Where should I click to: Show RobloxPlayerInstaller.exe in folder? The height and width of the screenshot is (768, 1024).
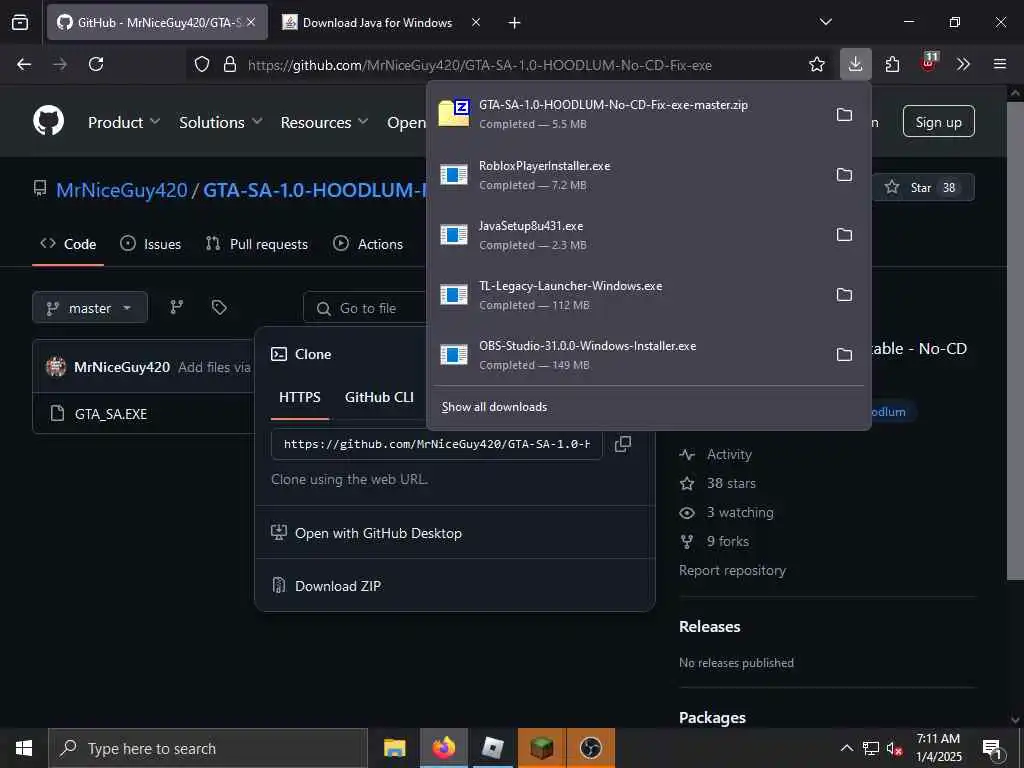click(844, 174)
